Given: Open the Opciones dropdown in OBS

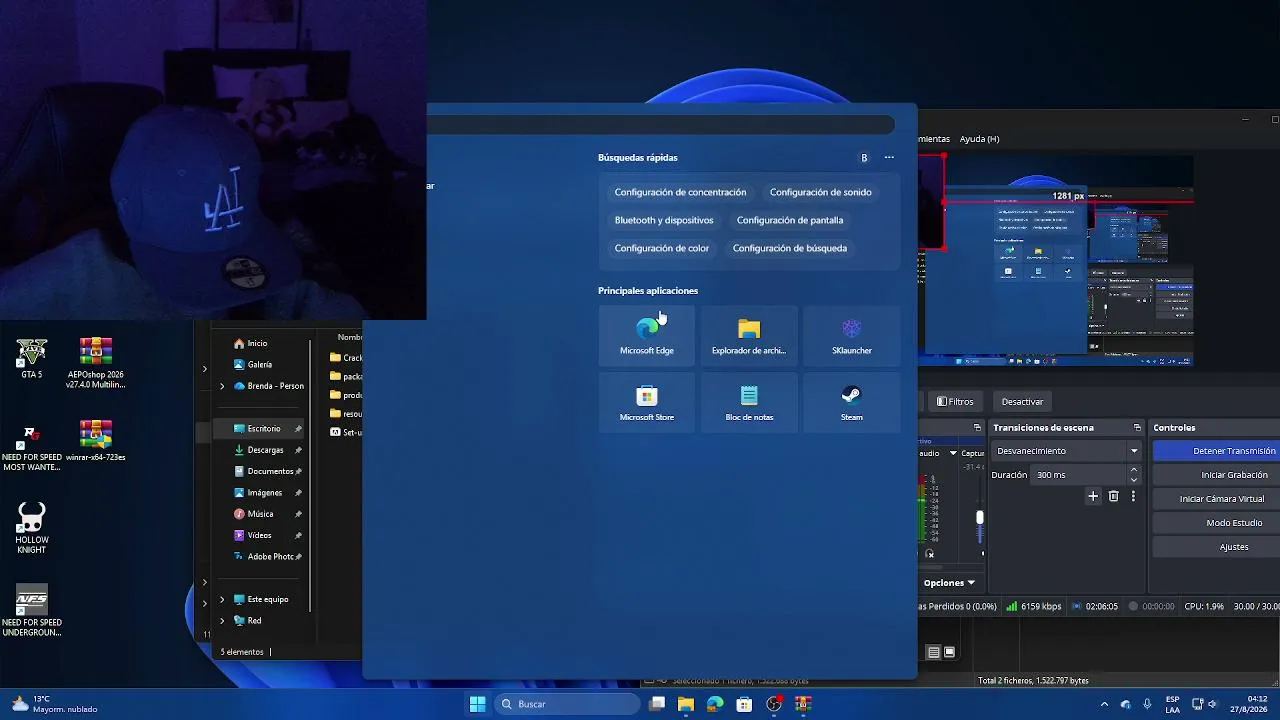Looking at the screenshot, I should pos(949,582).
